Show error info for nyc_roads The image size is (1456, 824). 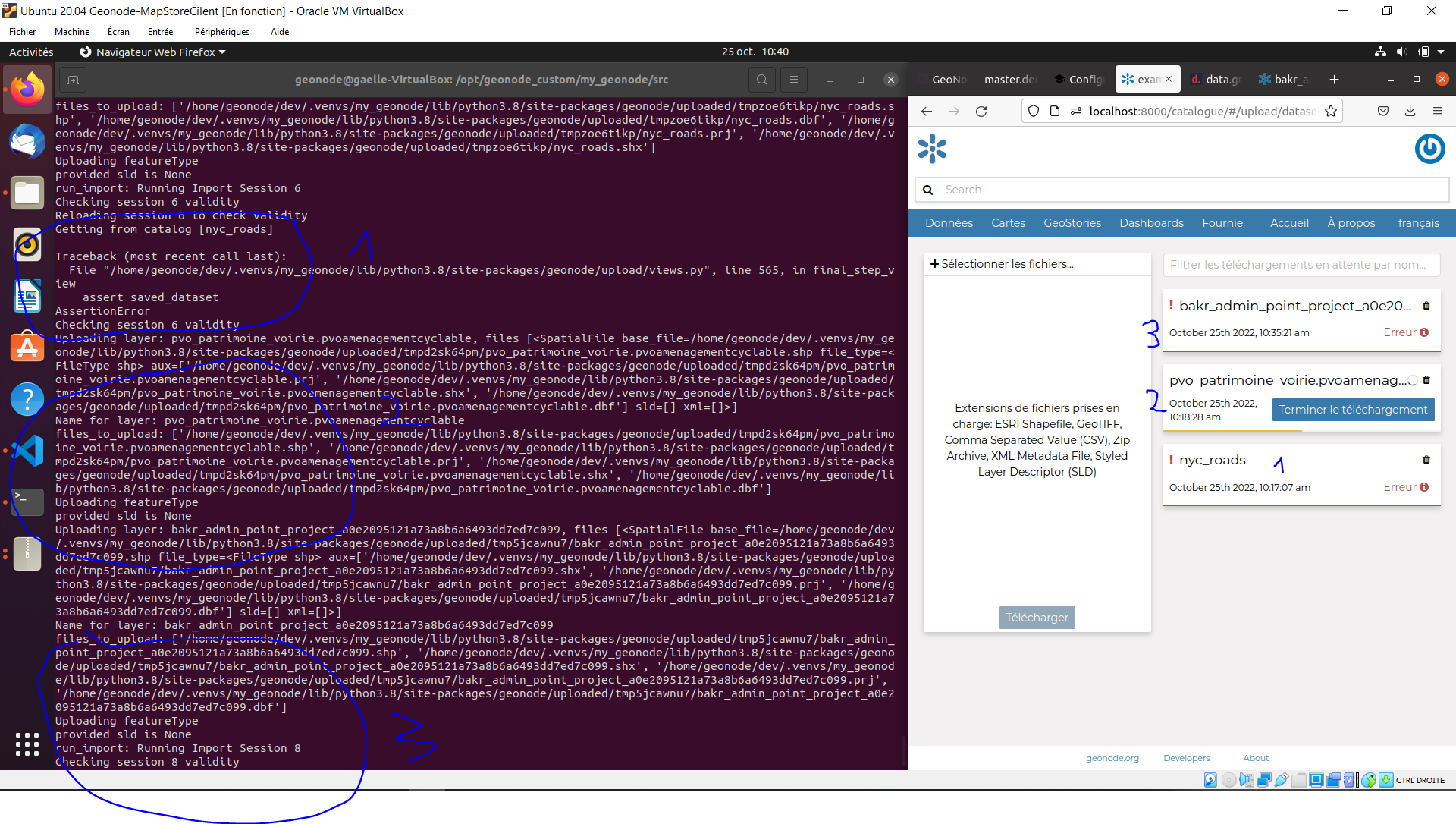coord(1424,487)
